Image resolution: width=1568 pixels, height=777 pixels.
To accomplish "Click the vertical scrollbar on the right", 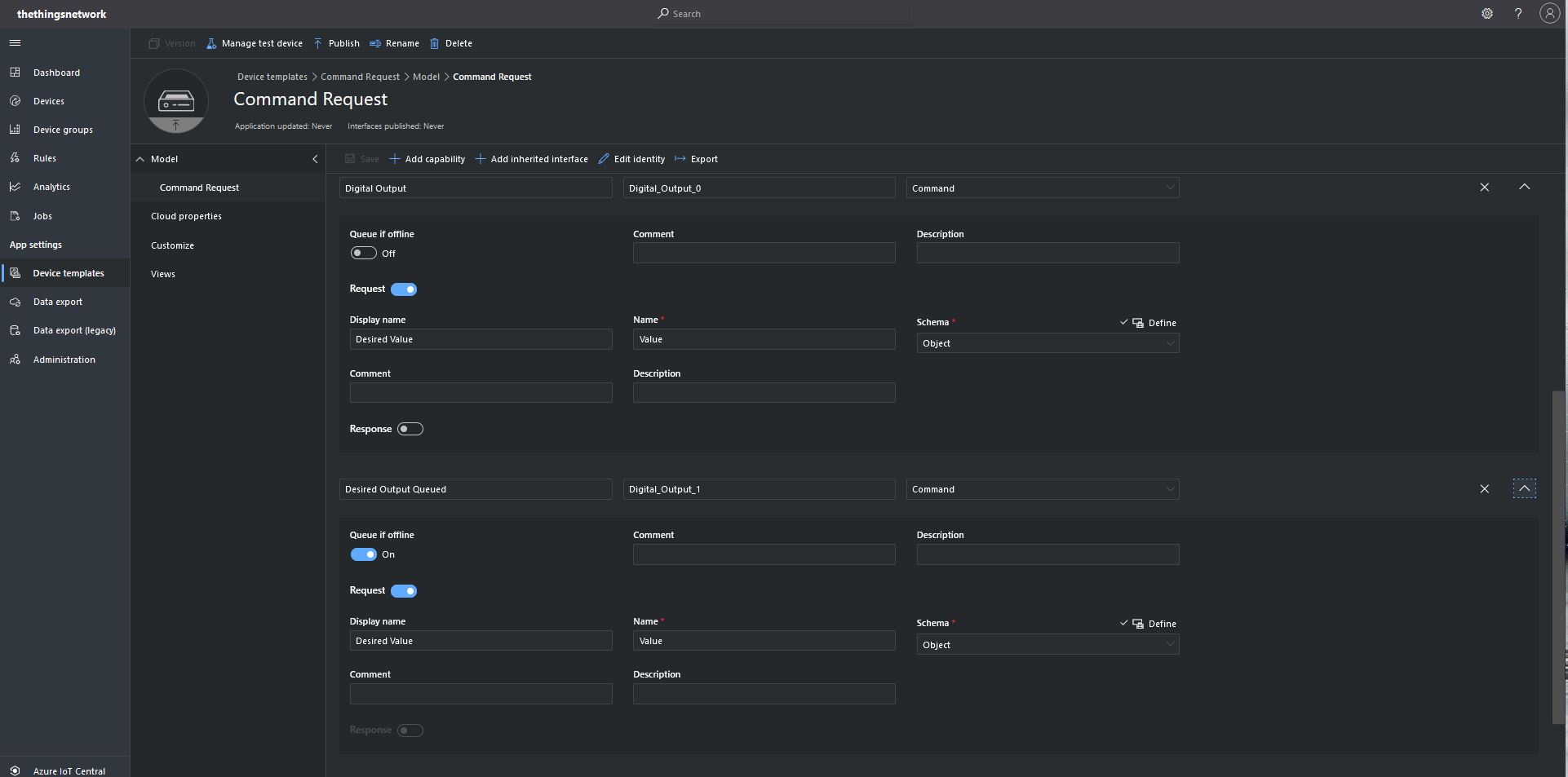I will [x=1558, y=554].
